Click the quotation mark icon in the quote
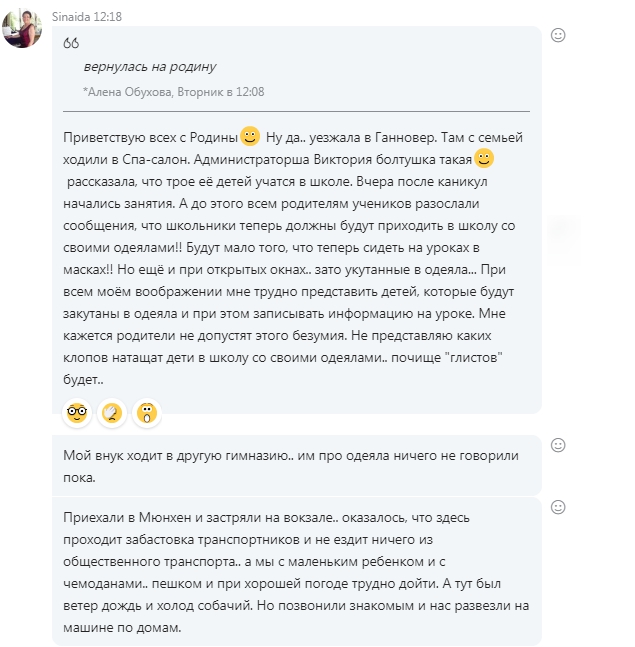Image resolution: width=635 pixels, height=647 pixels. (71, 43)
